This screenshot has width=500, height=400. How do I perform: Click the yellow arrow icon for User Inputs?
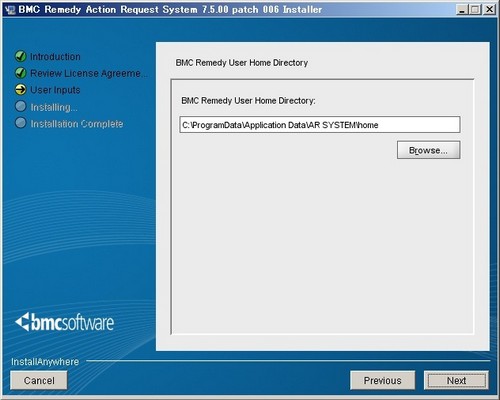(21, 90)
